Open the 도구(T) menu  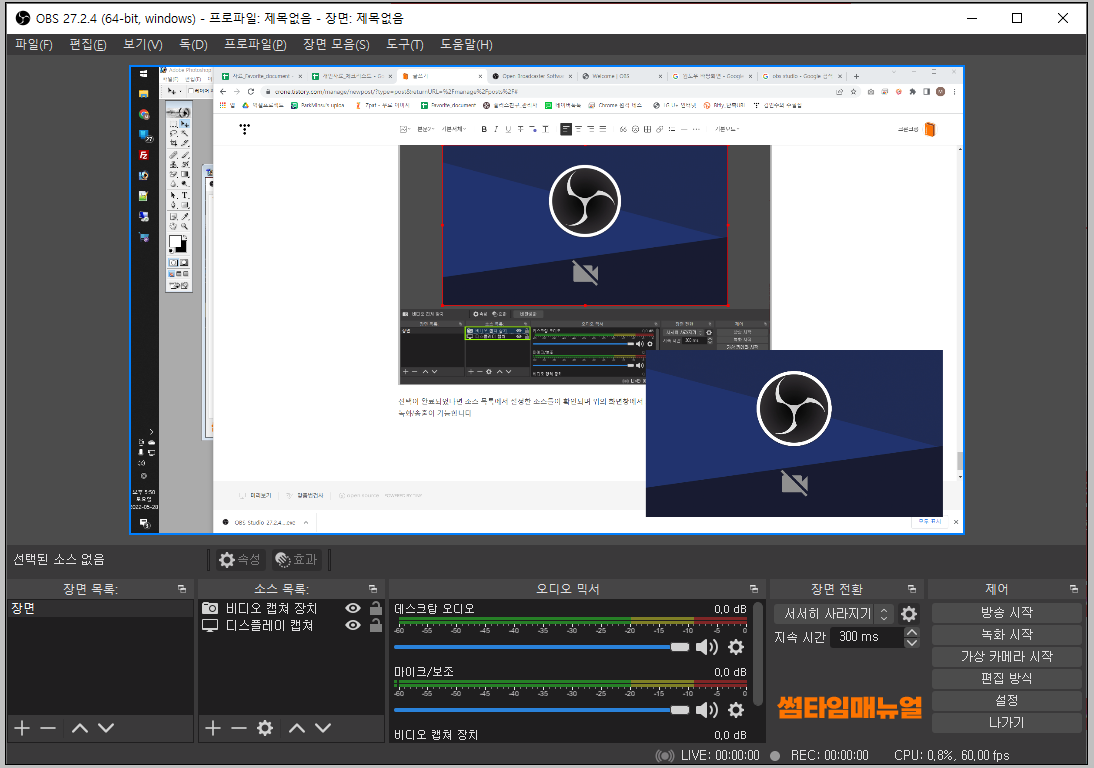point(405,45)
